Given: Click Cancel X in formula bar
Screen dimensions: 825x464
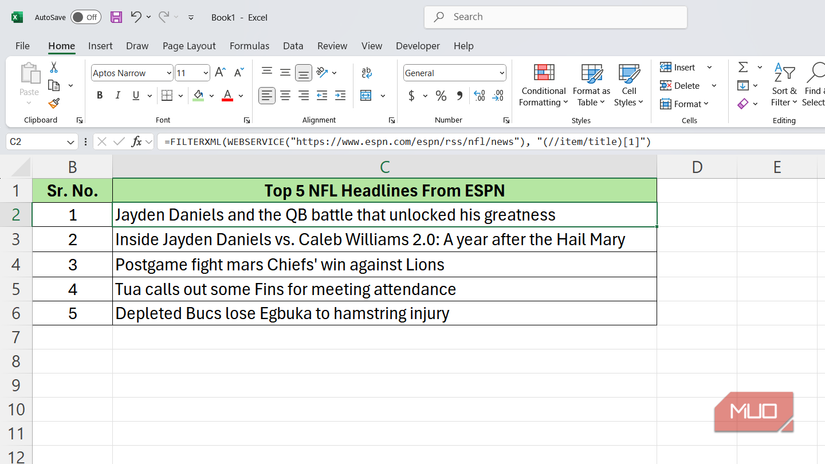Looking at the screenshot, I should 102,142.
